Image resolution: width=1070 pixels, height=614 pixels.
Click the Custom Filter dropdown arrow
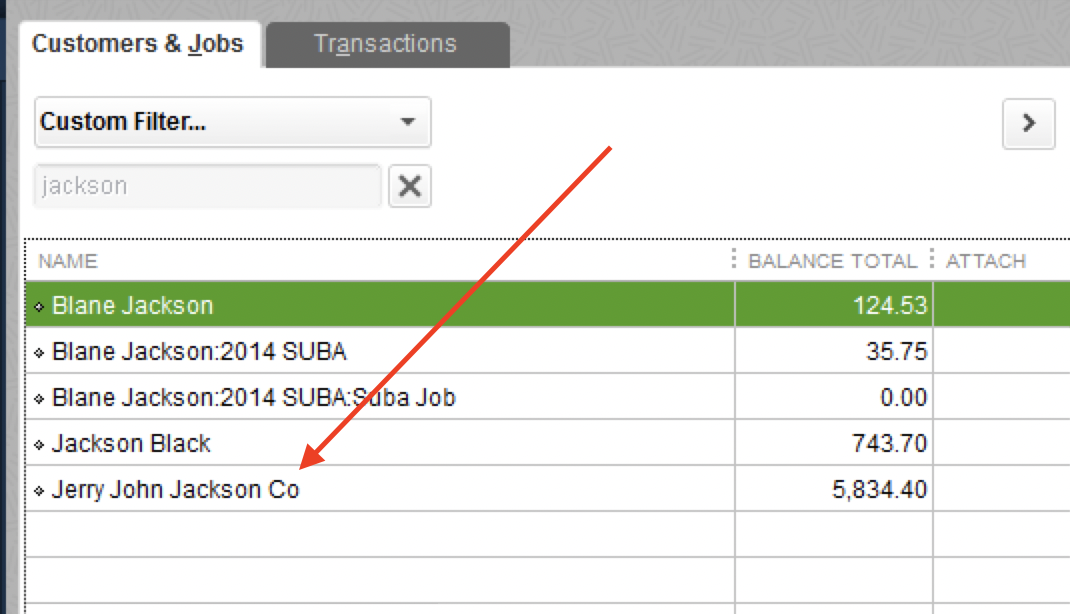point(407,122)
